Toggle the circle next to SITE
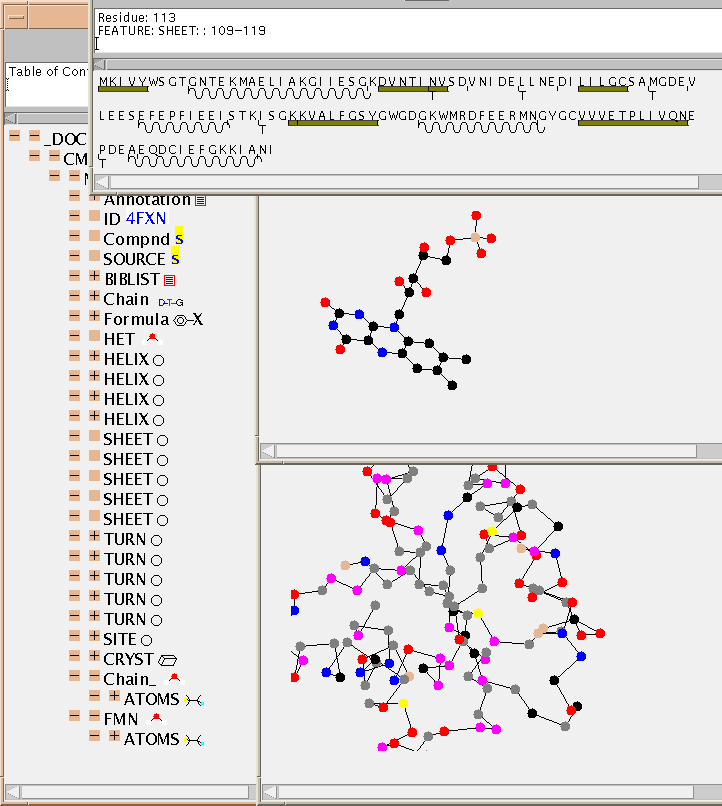The image size is (722, 806). [x=146, y=640]
